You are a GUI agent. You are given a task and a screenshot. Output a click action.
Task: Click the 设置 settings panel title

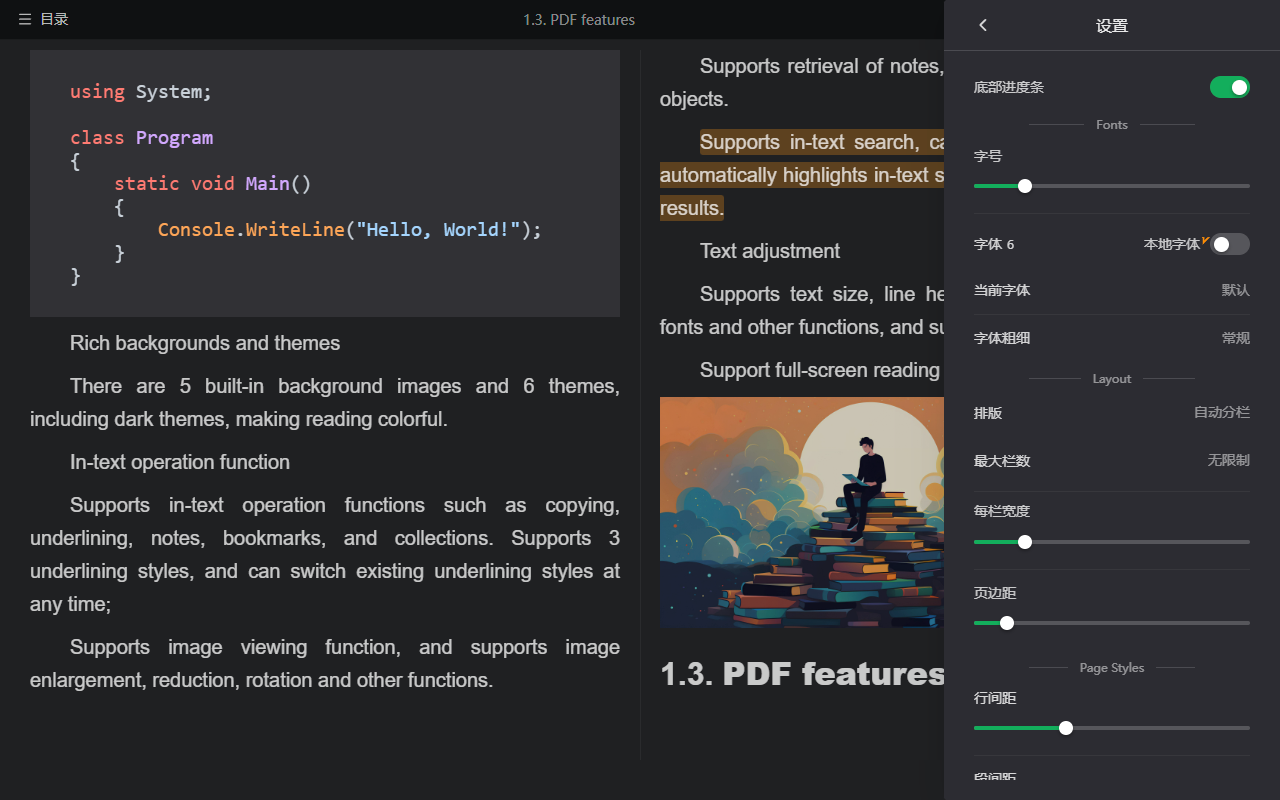click(x=1111, y=26)
